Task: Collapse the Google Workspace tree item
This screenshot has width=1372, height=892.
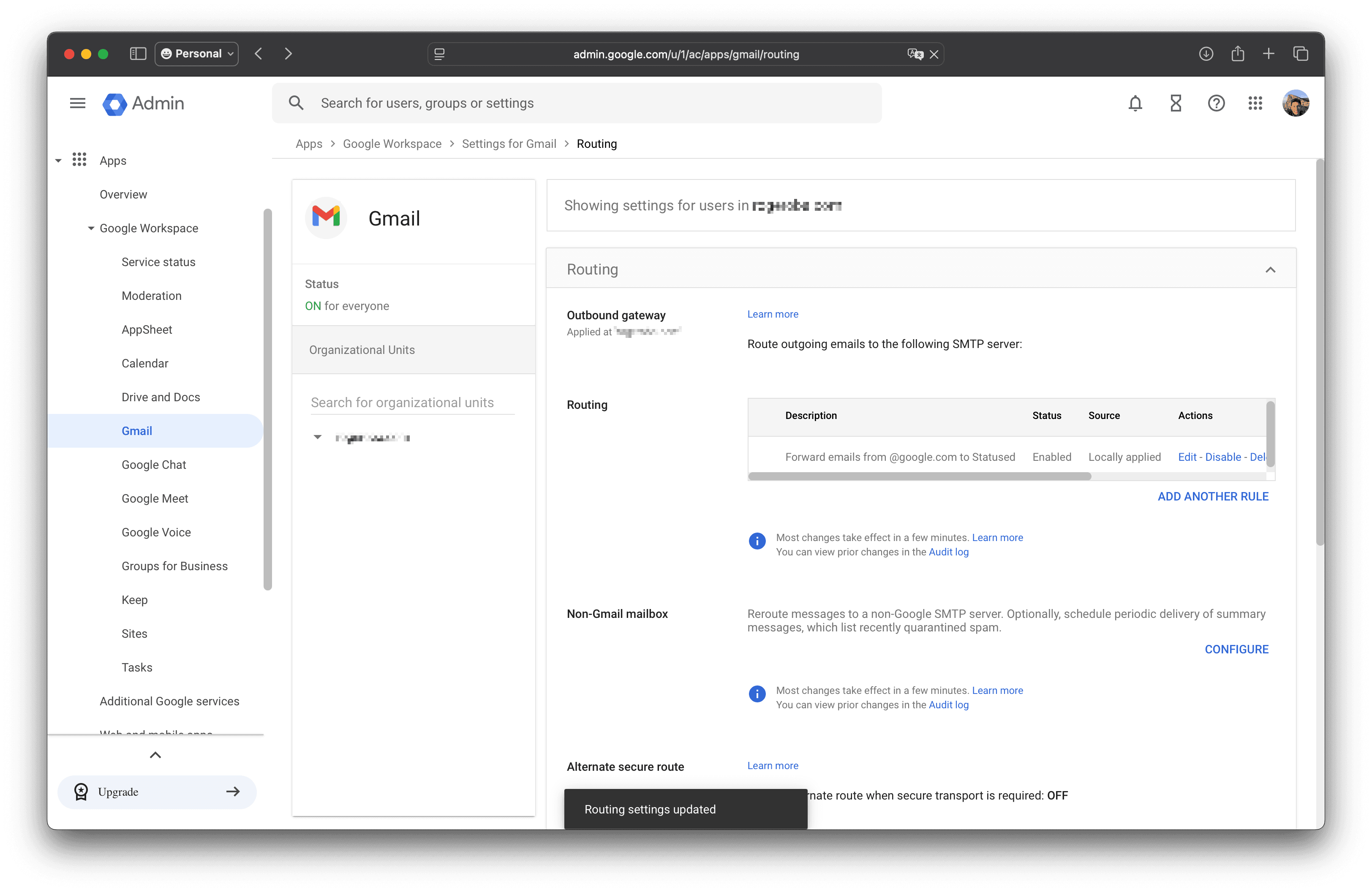Action: pos(91,228)
